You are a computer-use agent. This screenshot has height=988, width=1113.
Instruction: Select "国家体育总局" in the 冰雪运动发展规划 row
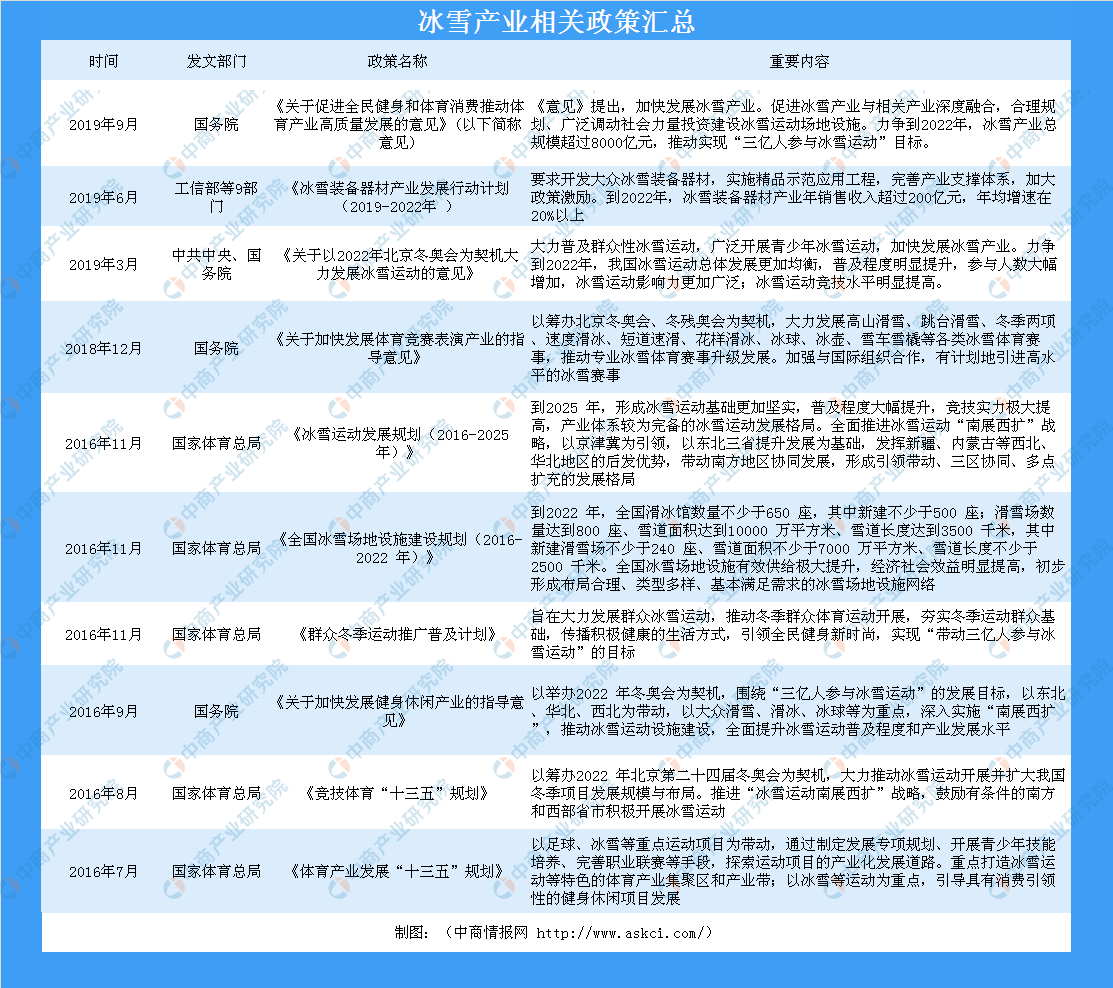pyautogui.click(x=216, y=444)
